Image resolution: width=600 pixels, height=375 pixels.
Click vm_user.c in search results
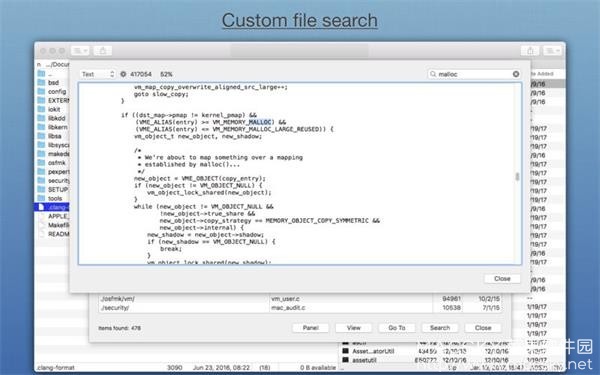click(285, 298)
